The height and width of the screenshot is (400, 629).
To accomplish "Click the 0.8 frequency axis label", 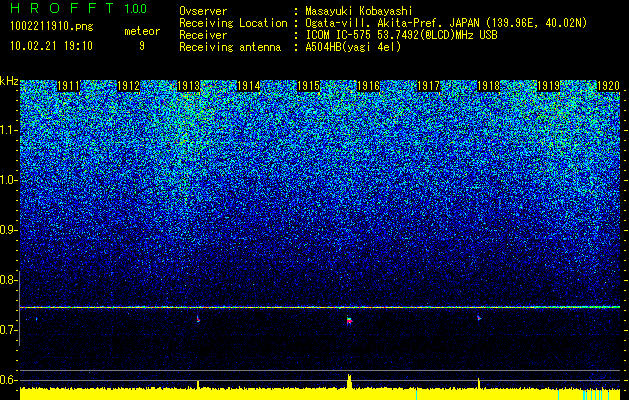I will pyautogui.click(x=8, y=280).
